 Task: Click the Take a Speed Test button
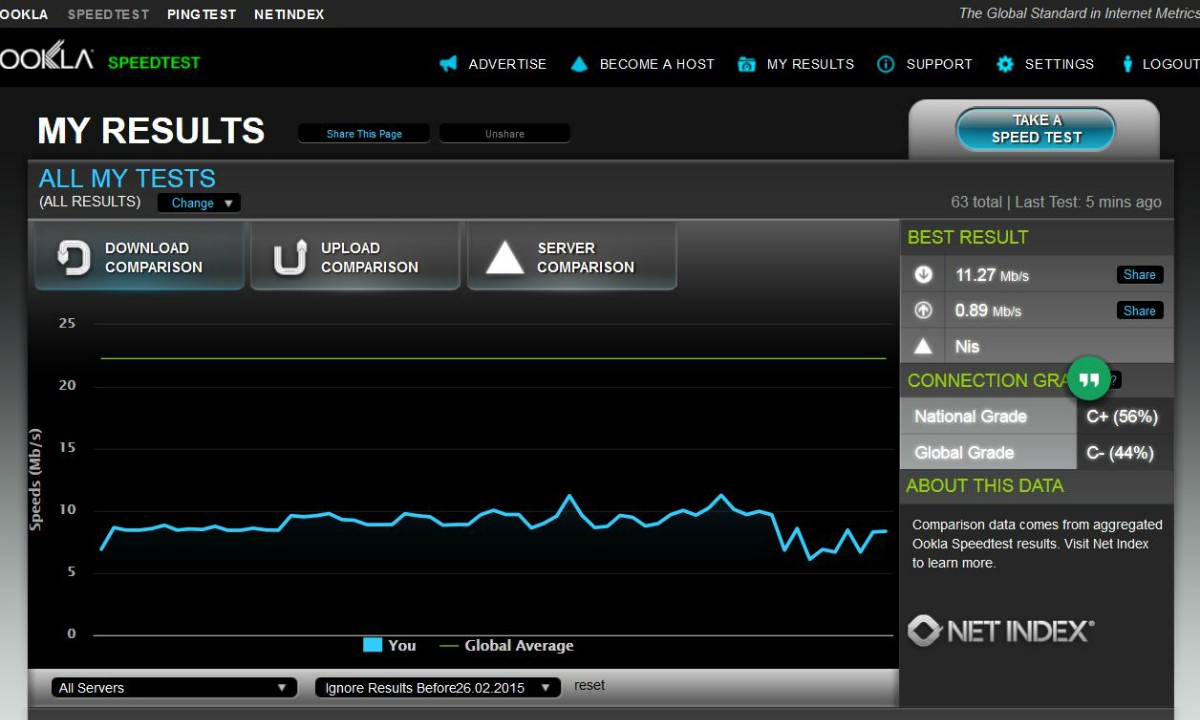1036,129
